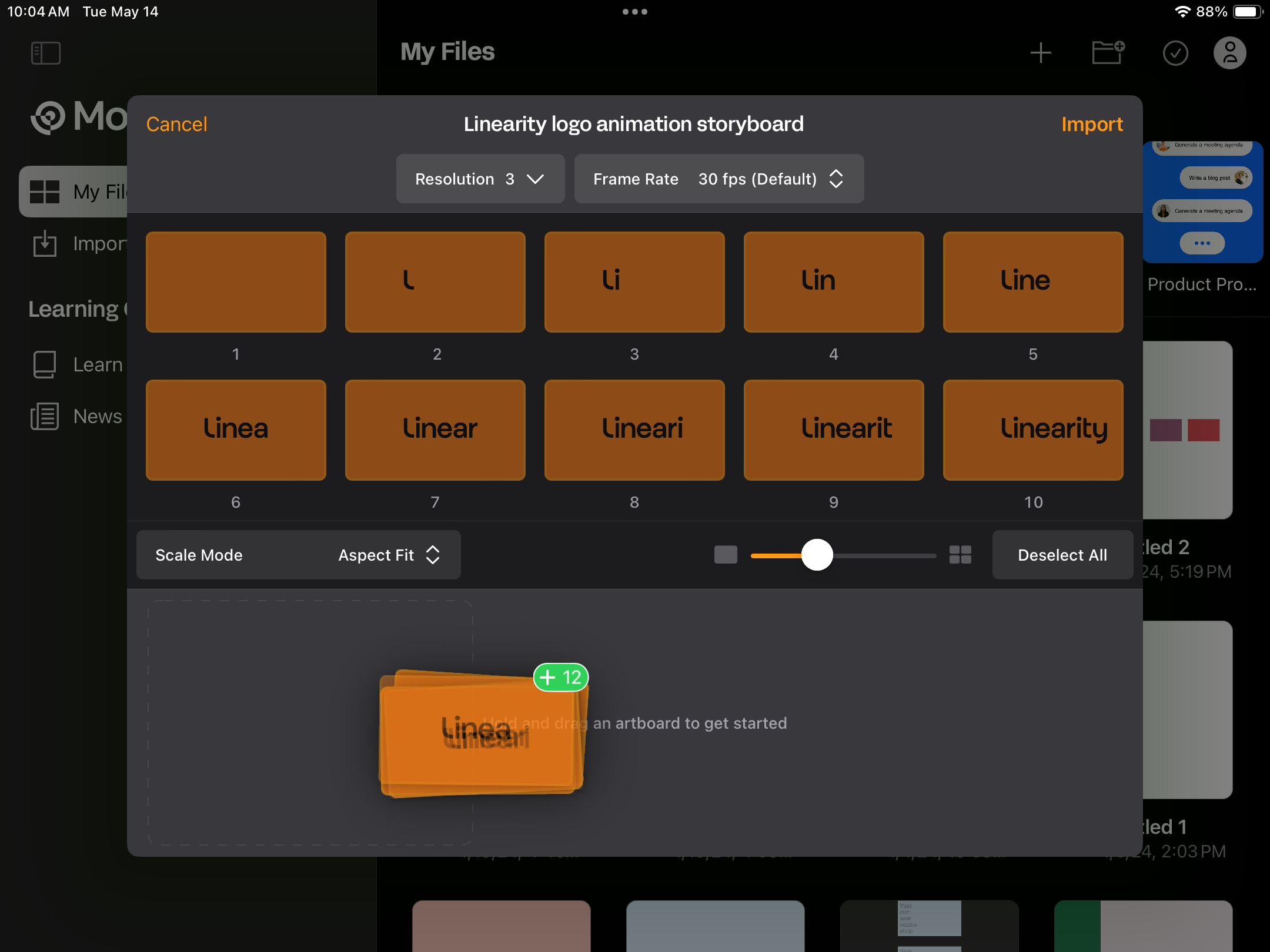
Task: Click the Import button to confirm
Action: pyautogui.click(x=1092, y=124)
